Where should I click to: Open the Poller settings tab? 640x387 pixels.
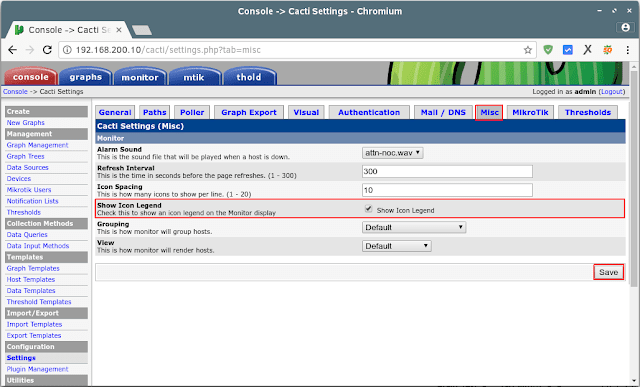[x=192, y=112]
